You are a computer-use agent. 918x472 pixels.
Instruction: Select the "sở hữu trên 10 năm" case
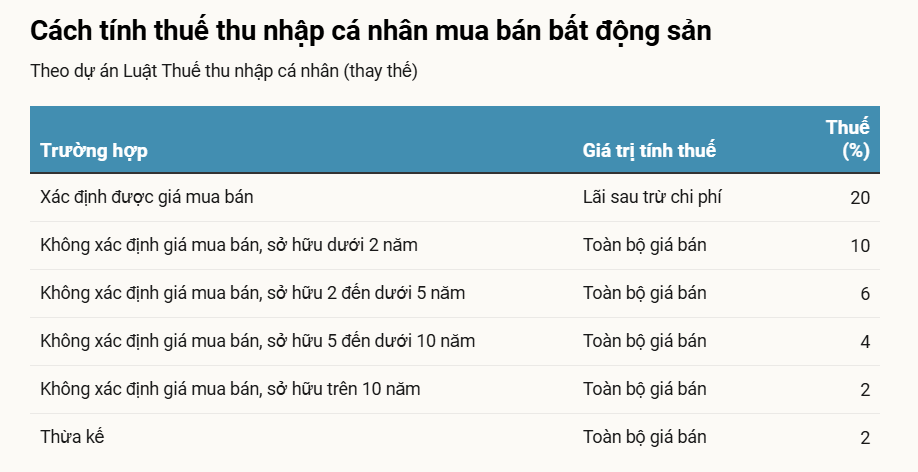230,389
